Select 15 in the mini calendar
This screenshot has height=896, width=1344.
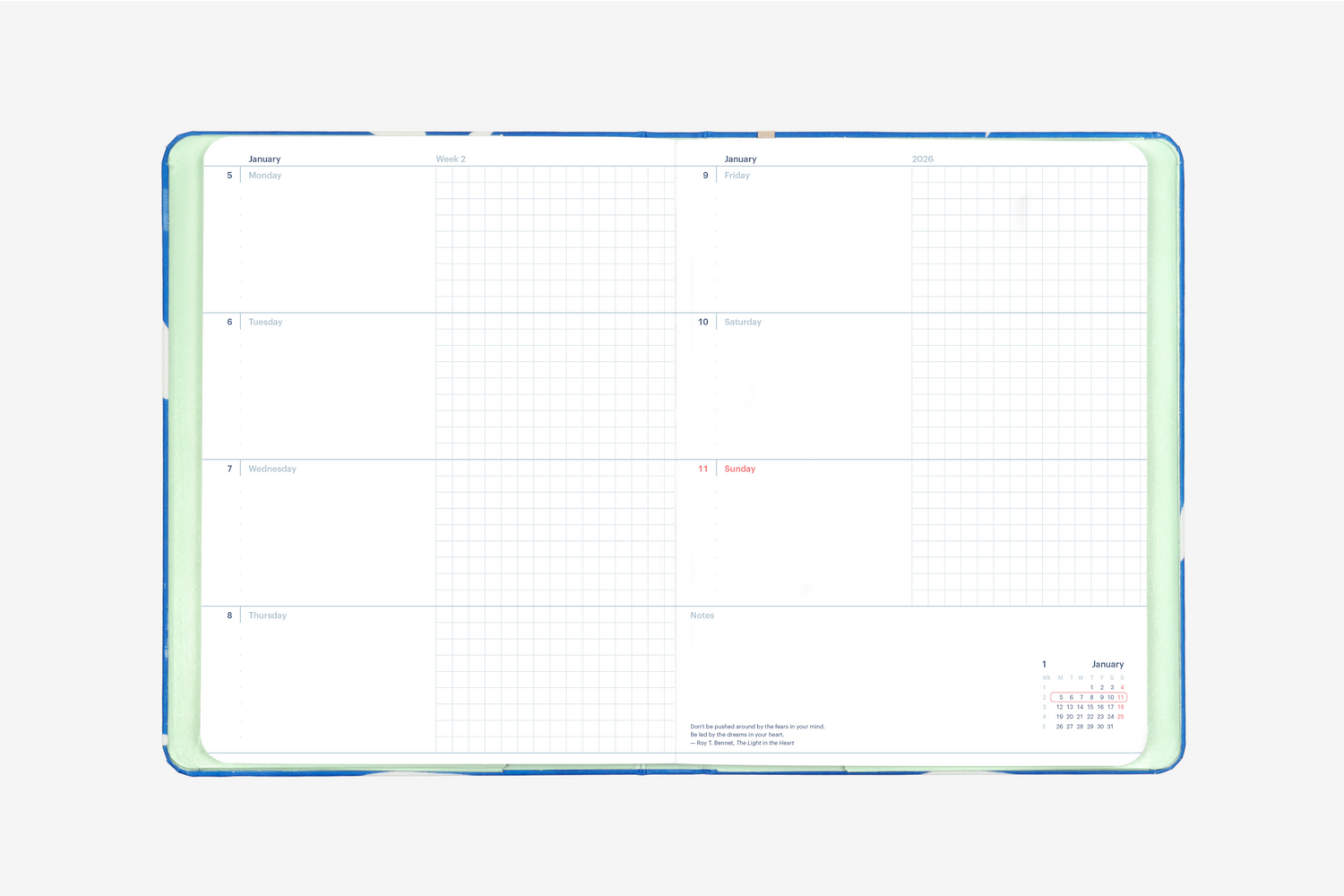1090,707
